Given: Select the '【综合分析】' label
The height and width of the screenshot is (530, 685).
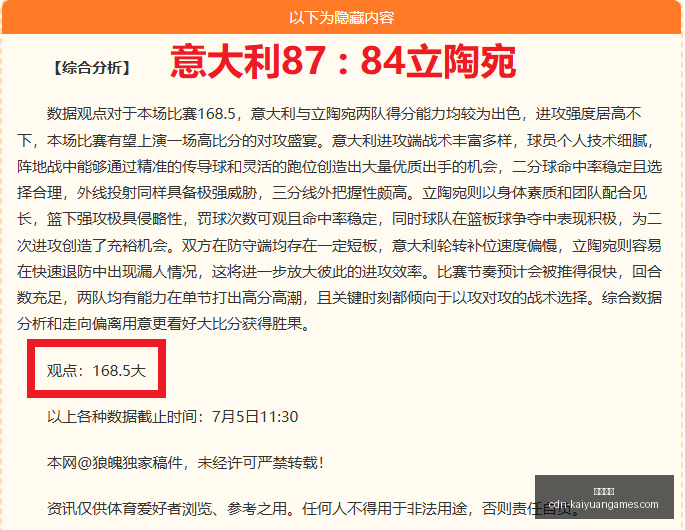Looking at the screenshot, I should (92, 68).
